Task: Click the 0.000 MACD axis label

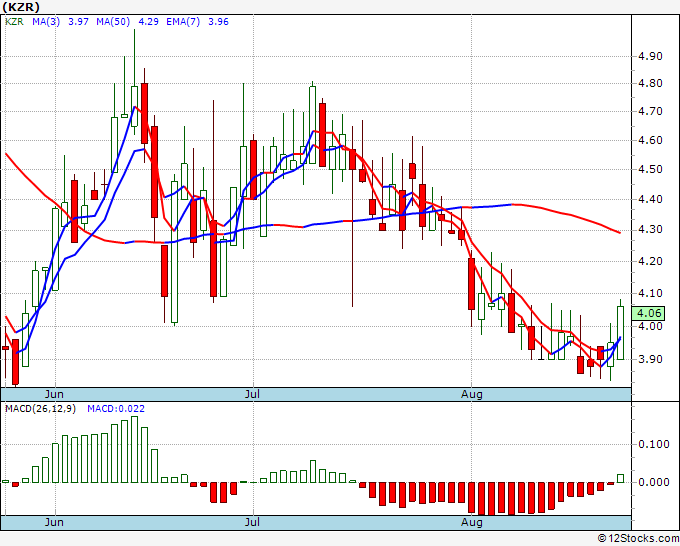Action: [x=654, y=482]
